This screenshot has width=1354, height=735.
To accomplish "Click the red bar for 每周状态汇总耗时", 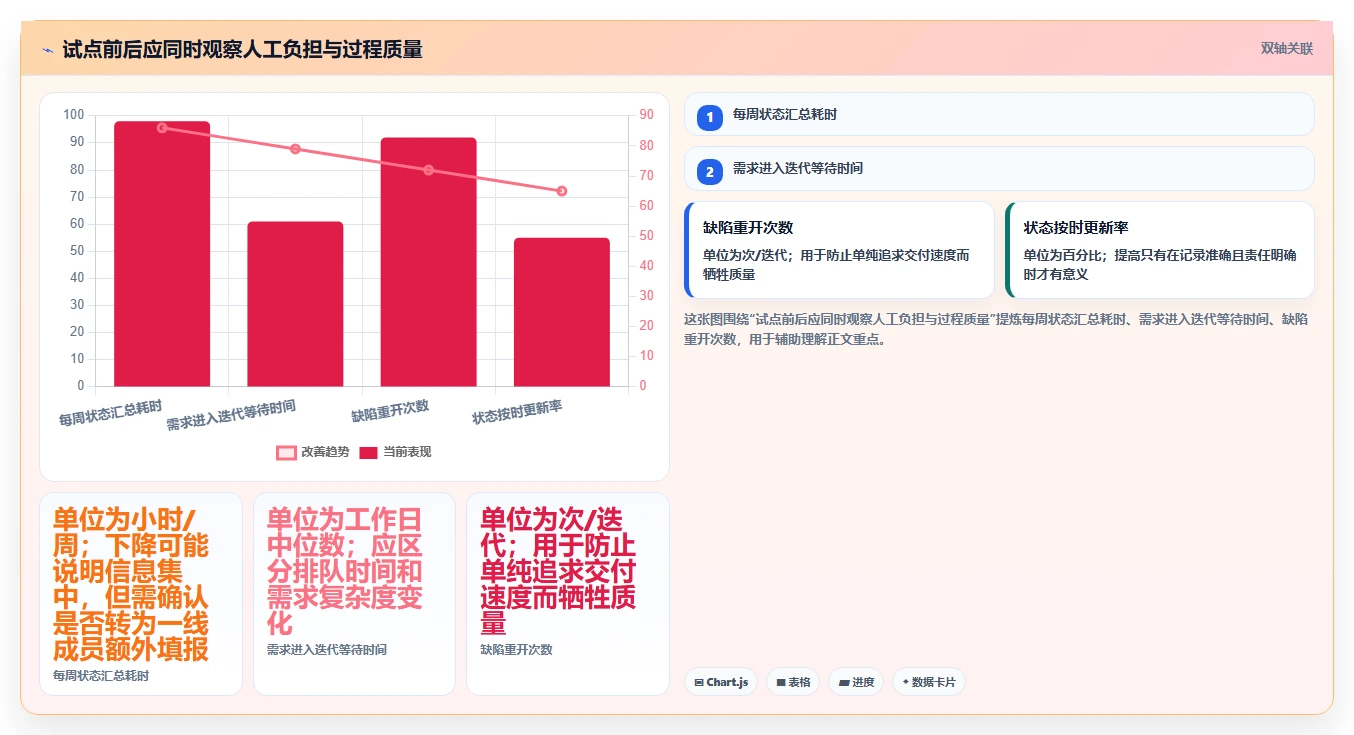I will coord(162,253).
